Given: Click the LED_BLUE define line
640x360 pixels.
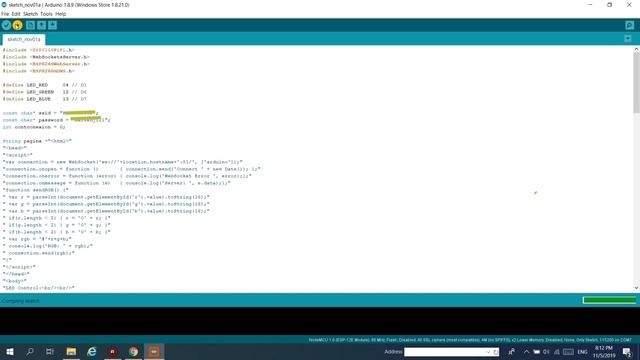Looking at the screenshot, I should pos(44,99).
